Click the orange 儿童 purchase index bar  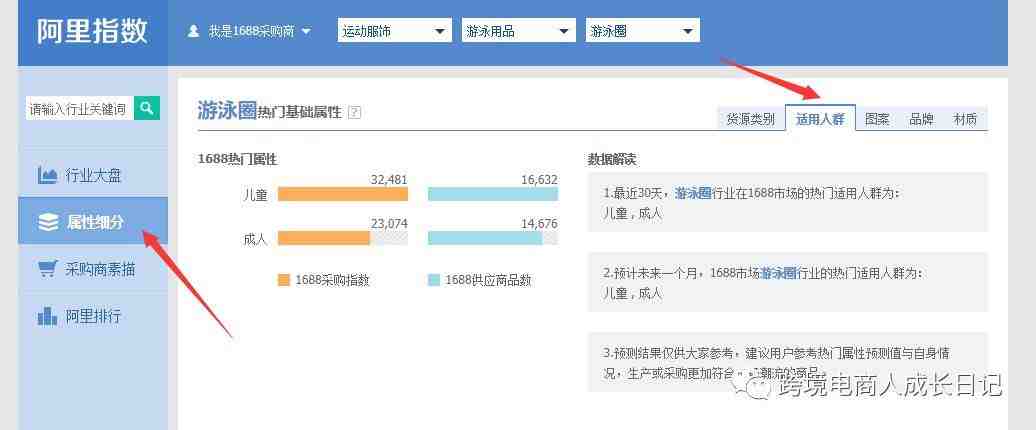click(342, 194)
